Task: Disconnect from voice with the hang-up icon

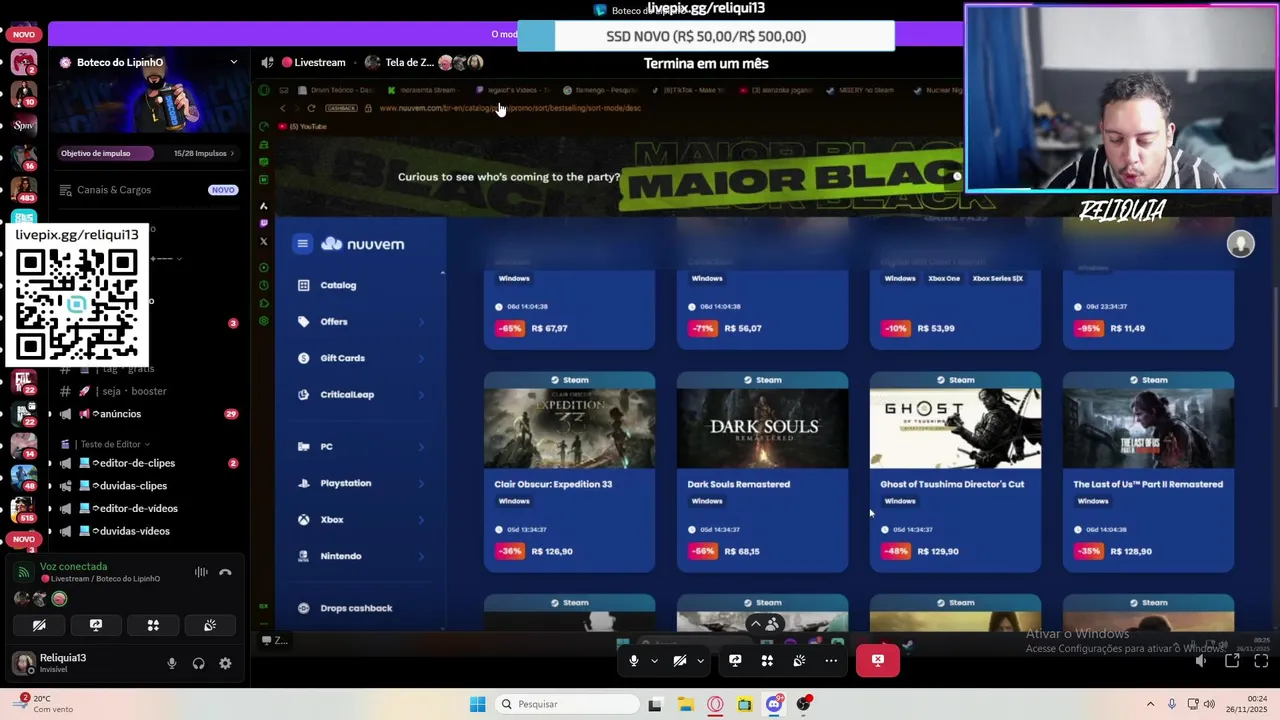Action: pyautogui.click(x=225, y=573)
